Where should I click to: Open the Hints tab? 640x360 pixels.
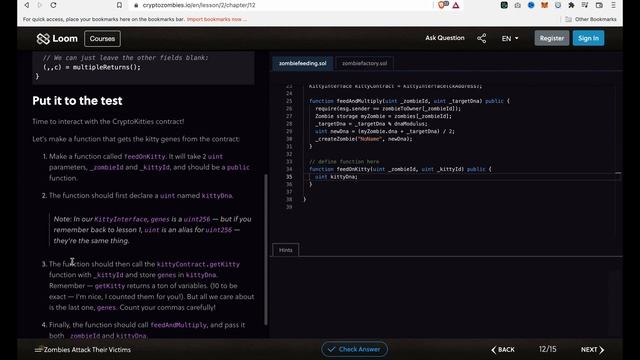pos(286,250)
